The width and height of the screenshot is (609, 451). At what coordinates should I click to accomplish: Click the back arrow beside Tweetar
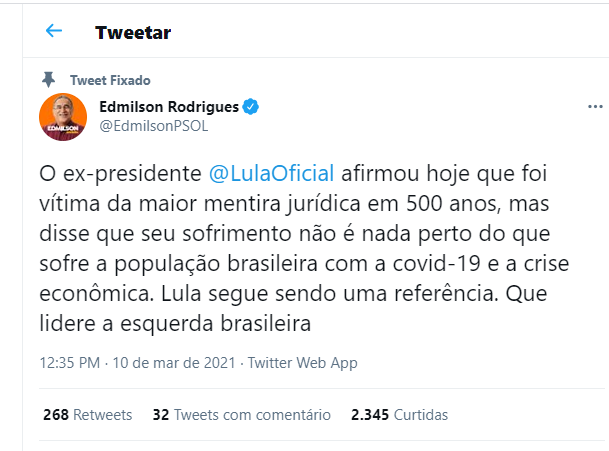point(54,32)
